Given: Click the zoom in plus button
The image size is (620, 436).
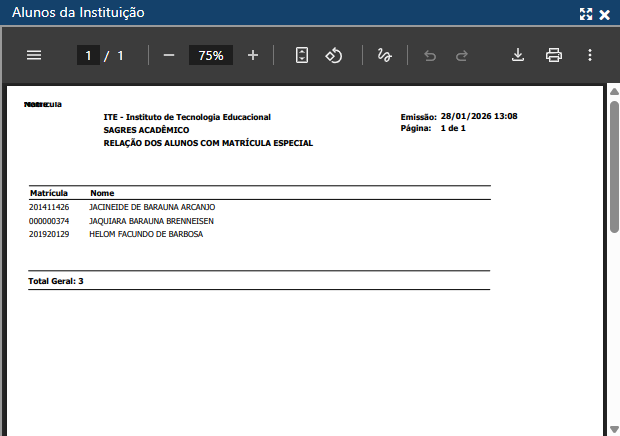Looking at the screenshot, I should [x=253, y=56].
